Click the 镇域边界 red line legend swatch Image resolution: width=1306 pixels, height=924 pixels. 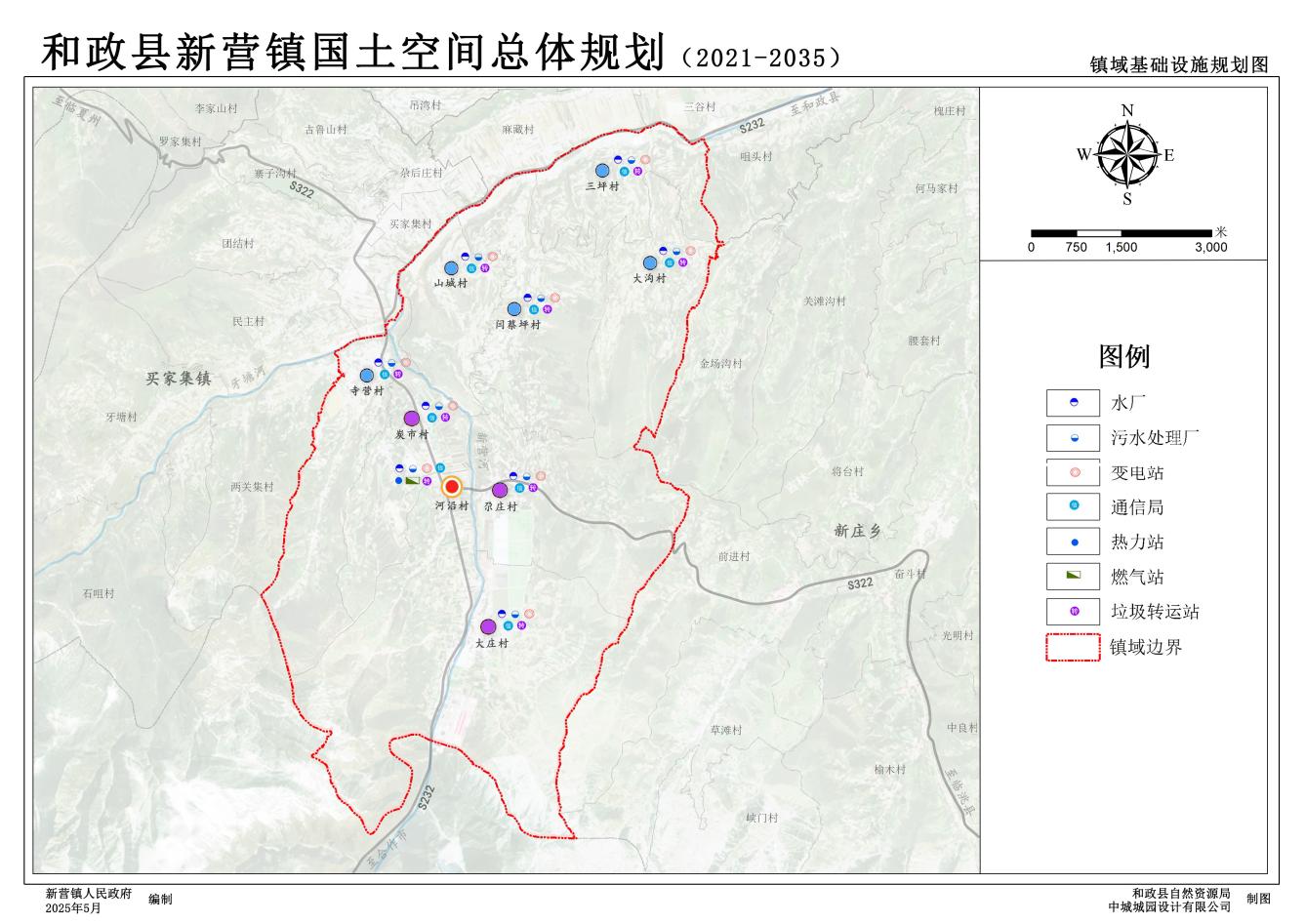(x=1074, y=647)
